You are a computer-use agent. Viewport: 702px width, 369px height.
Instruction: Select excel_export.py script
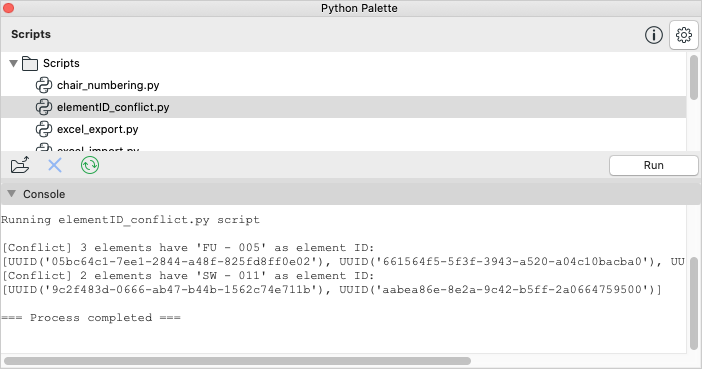point(98,129)
